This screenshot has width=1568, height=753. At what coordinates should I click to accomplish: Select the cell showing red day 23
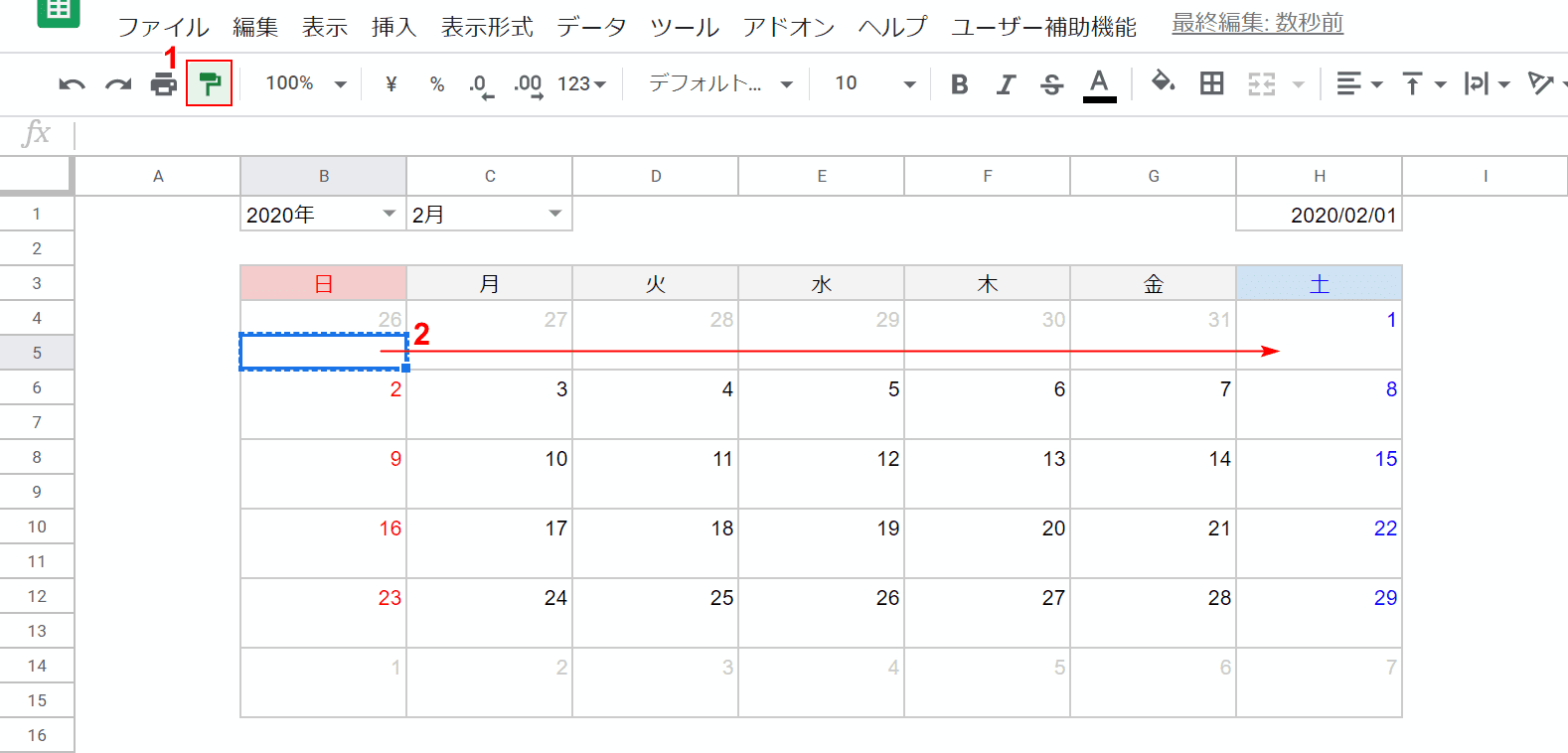click(324, 596)
